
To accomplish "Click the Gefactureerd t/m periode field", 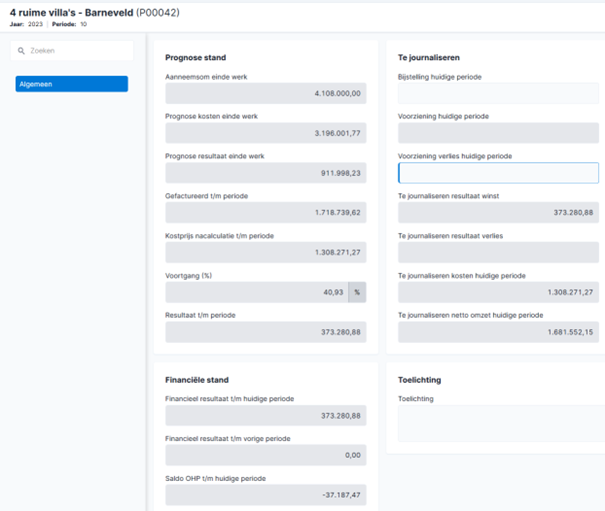I will point(266,213).
